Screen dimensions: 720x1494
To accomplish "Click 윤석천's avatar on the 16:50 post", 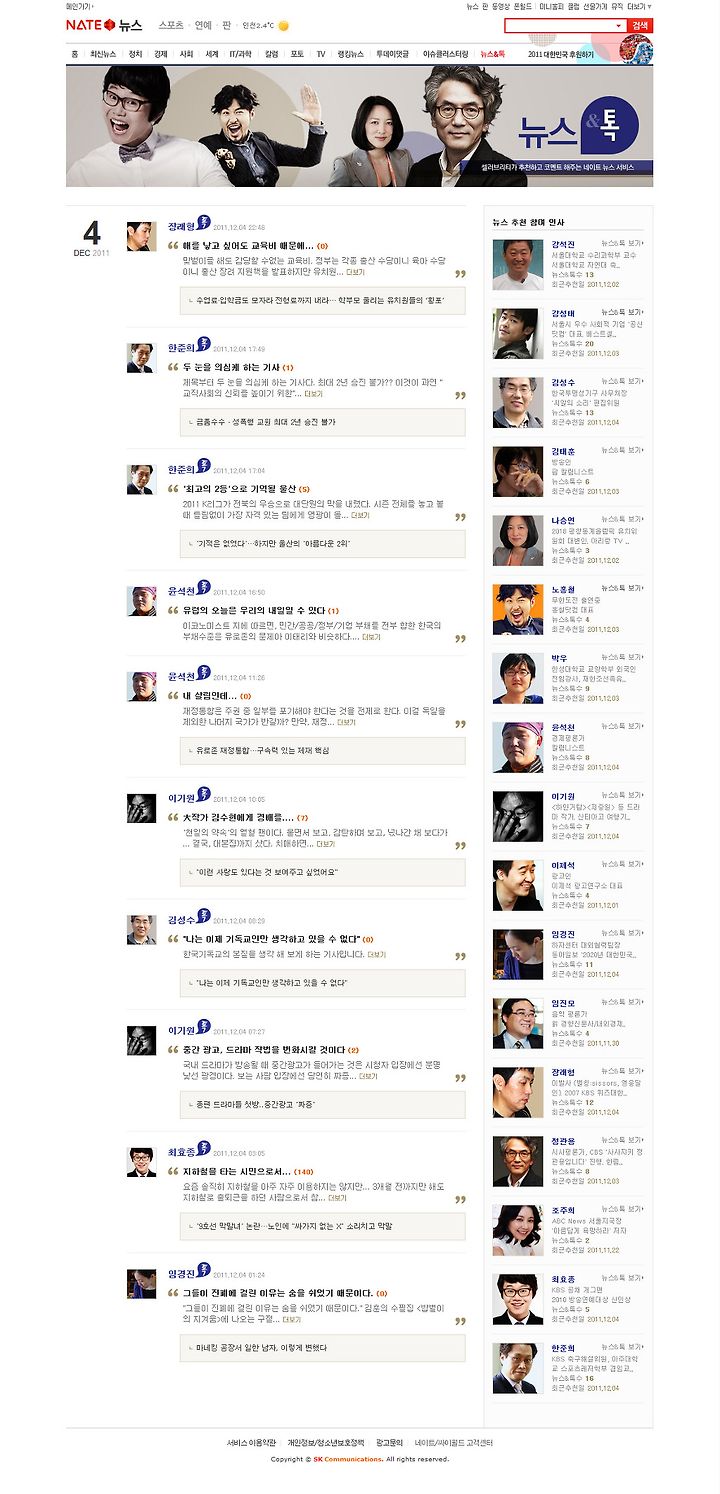I will (141, 601).
